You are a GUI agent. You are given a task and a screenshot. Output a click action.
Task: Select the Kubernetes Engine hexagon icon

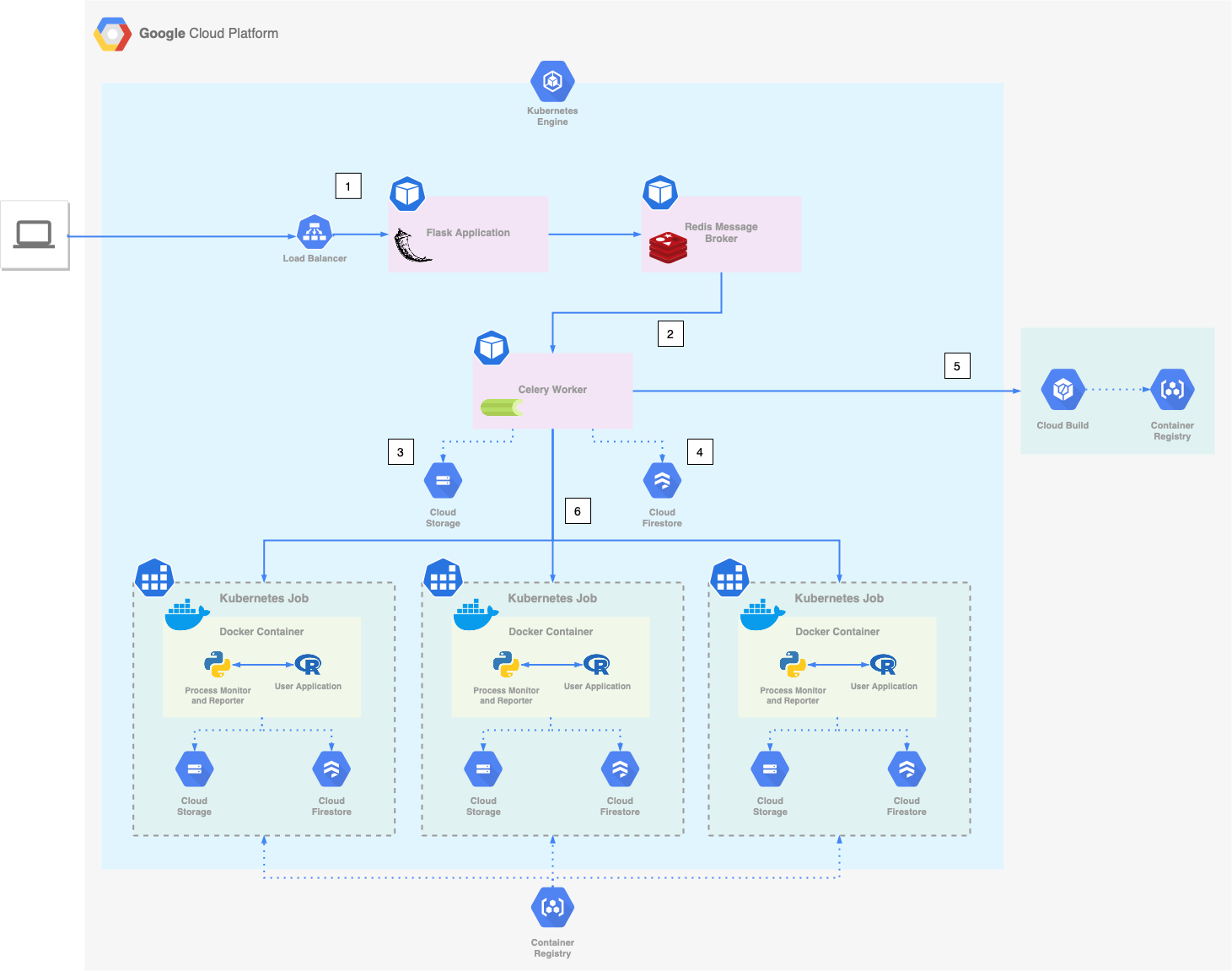tap(552, 82)
